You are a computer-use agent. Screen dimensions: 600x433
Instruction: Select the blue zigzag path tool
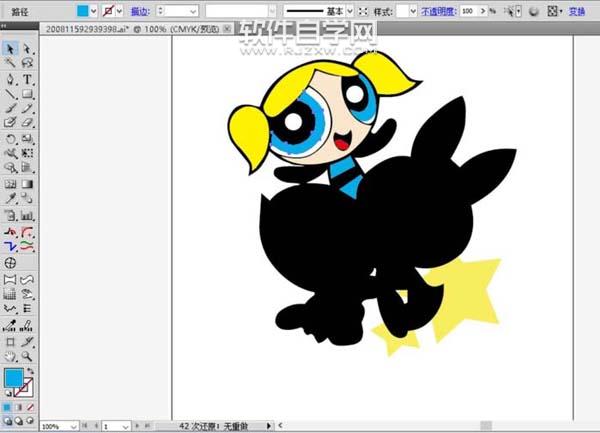pyautogui.click(x=10, y=246)
